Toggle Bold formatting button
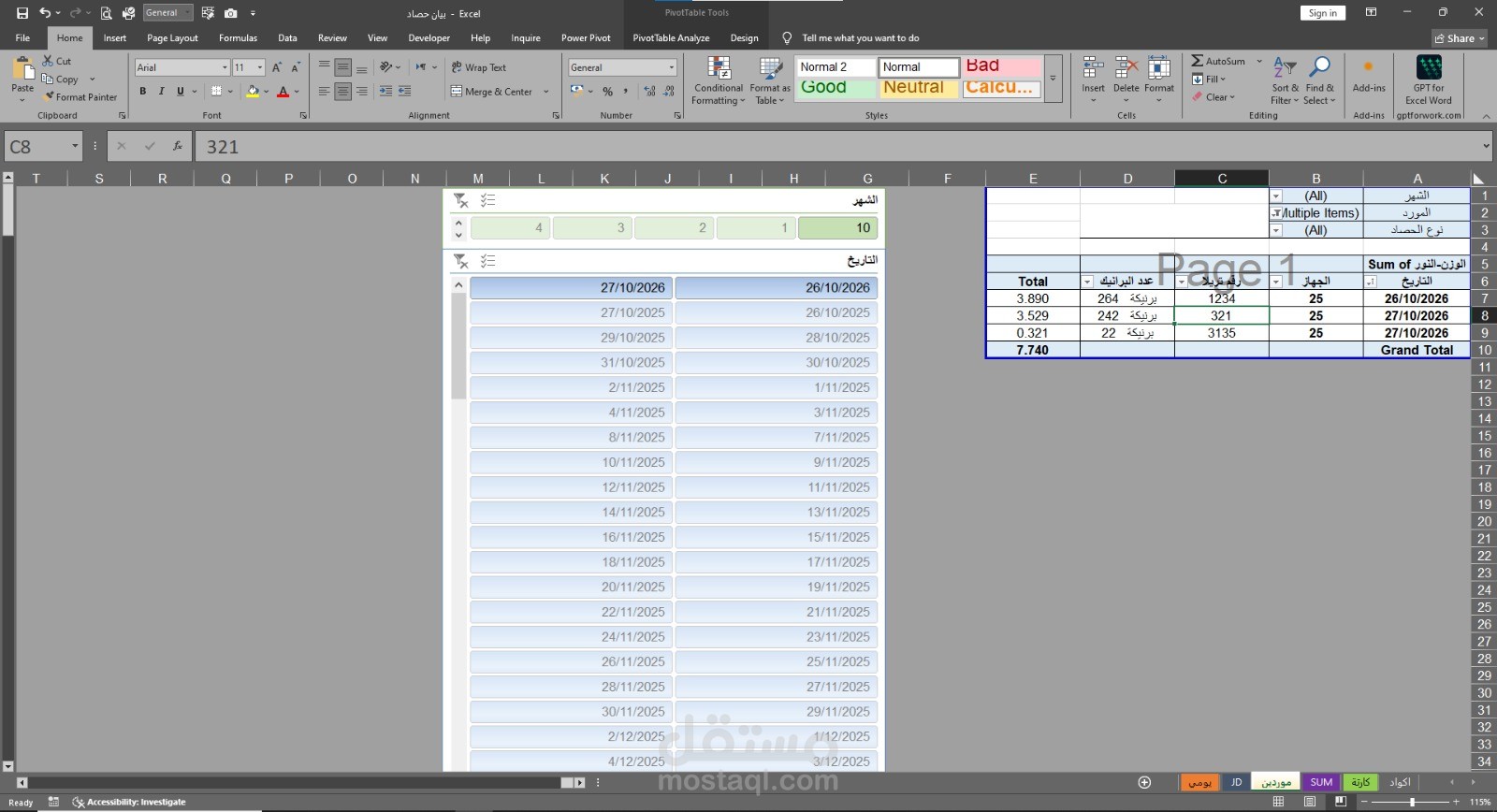 pos(142,92)
